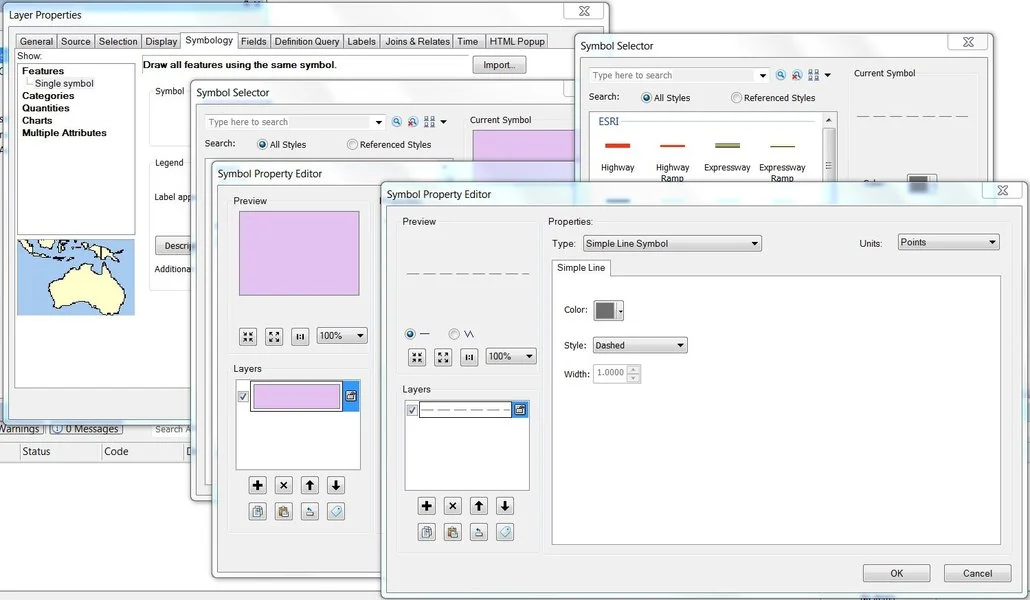The height and width of the screenshot is (600, 1030).
Task: Click the Highway line symbol thumbnail
Action: tap(617, 146)
